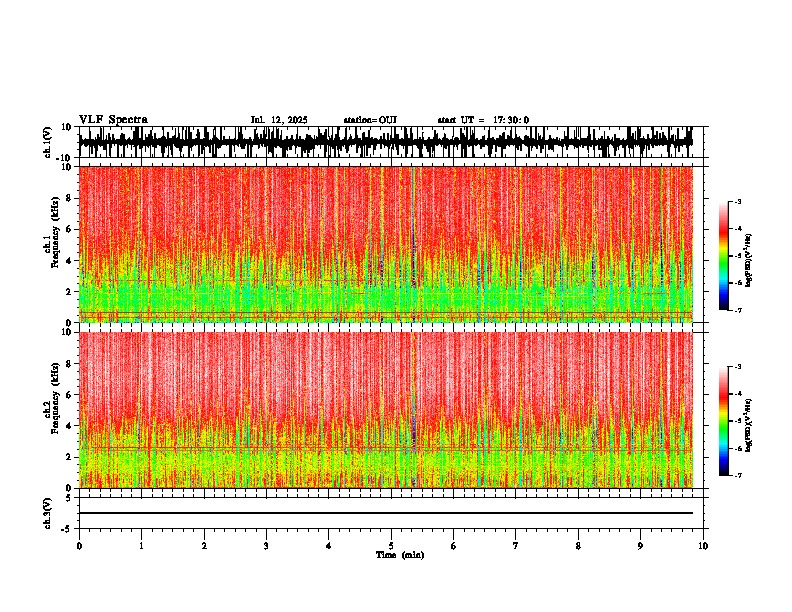Screen dimensions: 792x612
Task: Click the time axis tick label "6"
Action: [x=454, y=546]
